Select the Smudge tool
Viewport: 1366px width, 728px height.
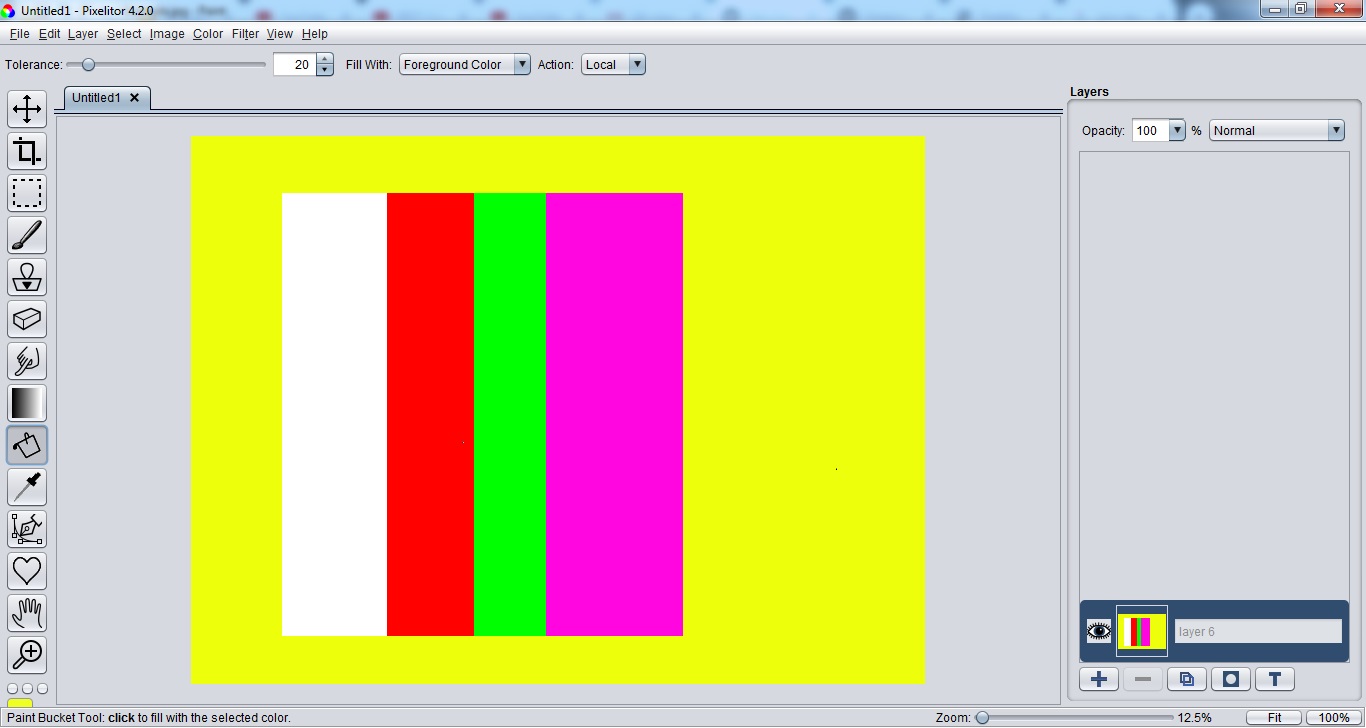pos(27,361)
